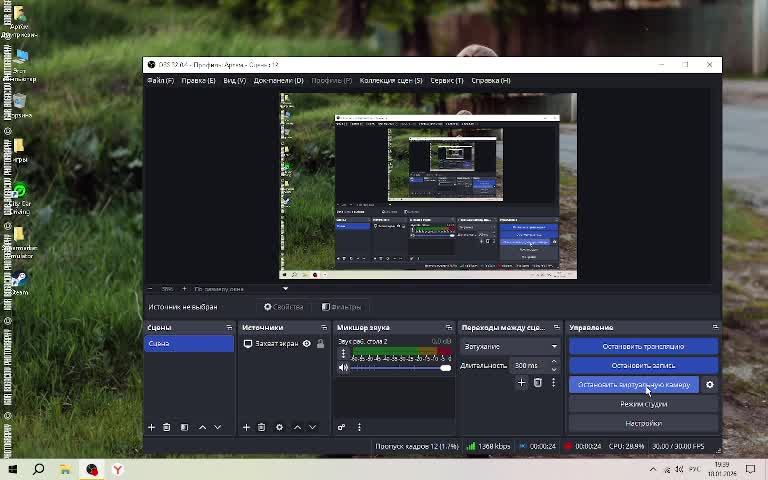Click the 30.00 / 30.00 FPS status entry
Screen dimensions: 768x480
click(x=678, y=446)
